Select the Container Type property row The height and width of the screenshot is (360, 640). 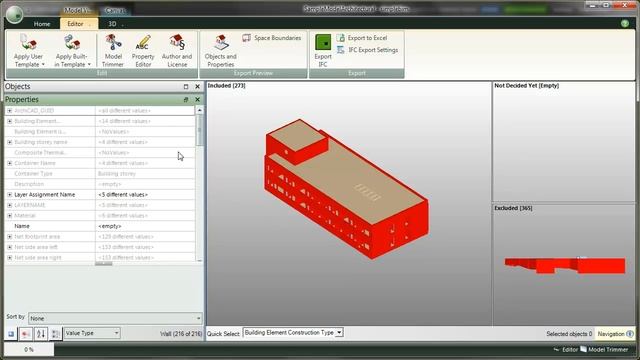point(100,173)
